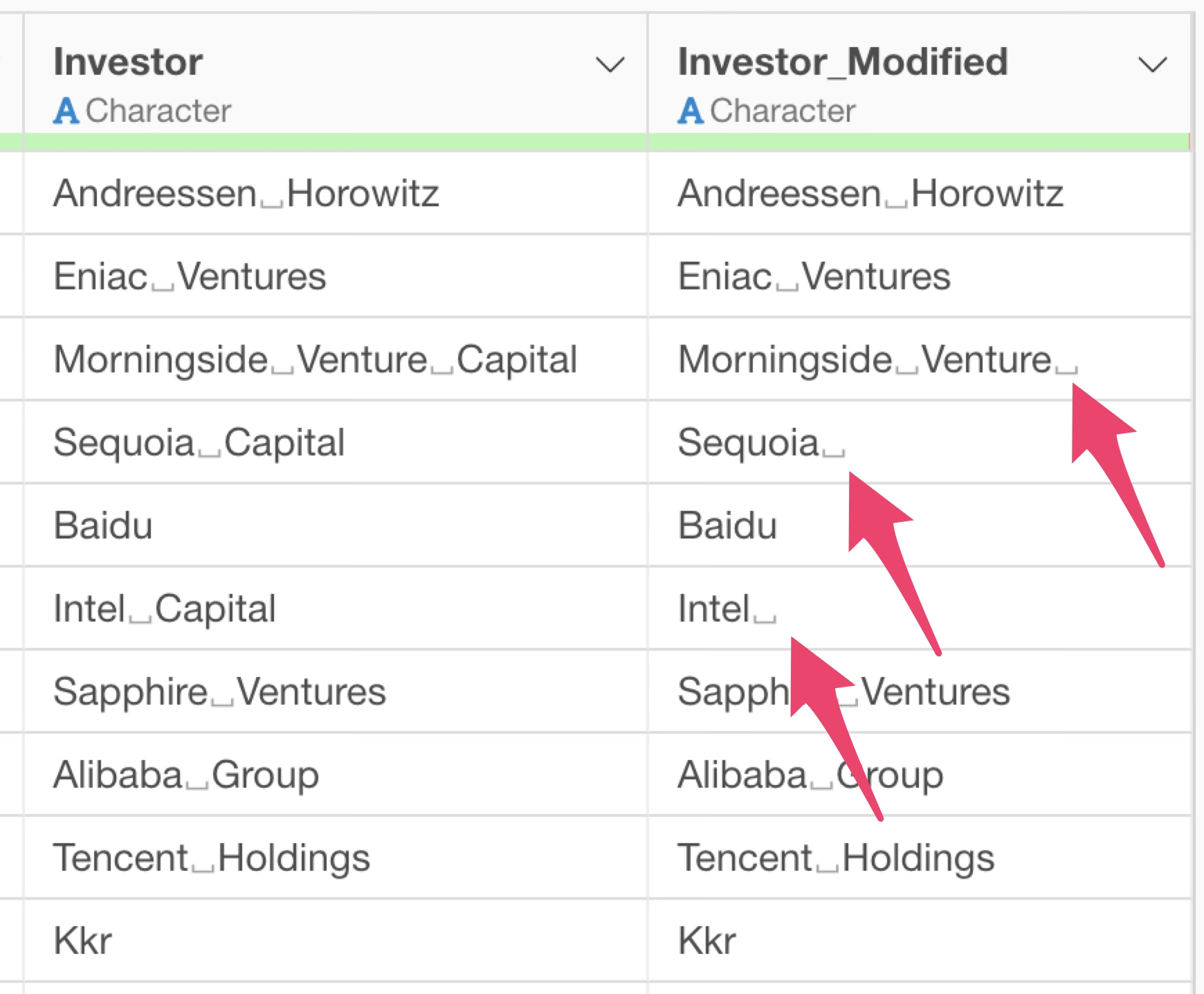Screen dimensions: 1204x994
Task: Select the Andreessen Horowitz cell in Investor column
Action: pos(246,193)
